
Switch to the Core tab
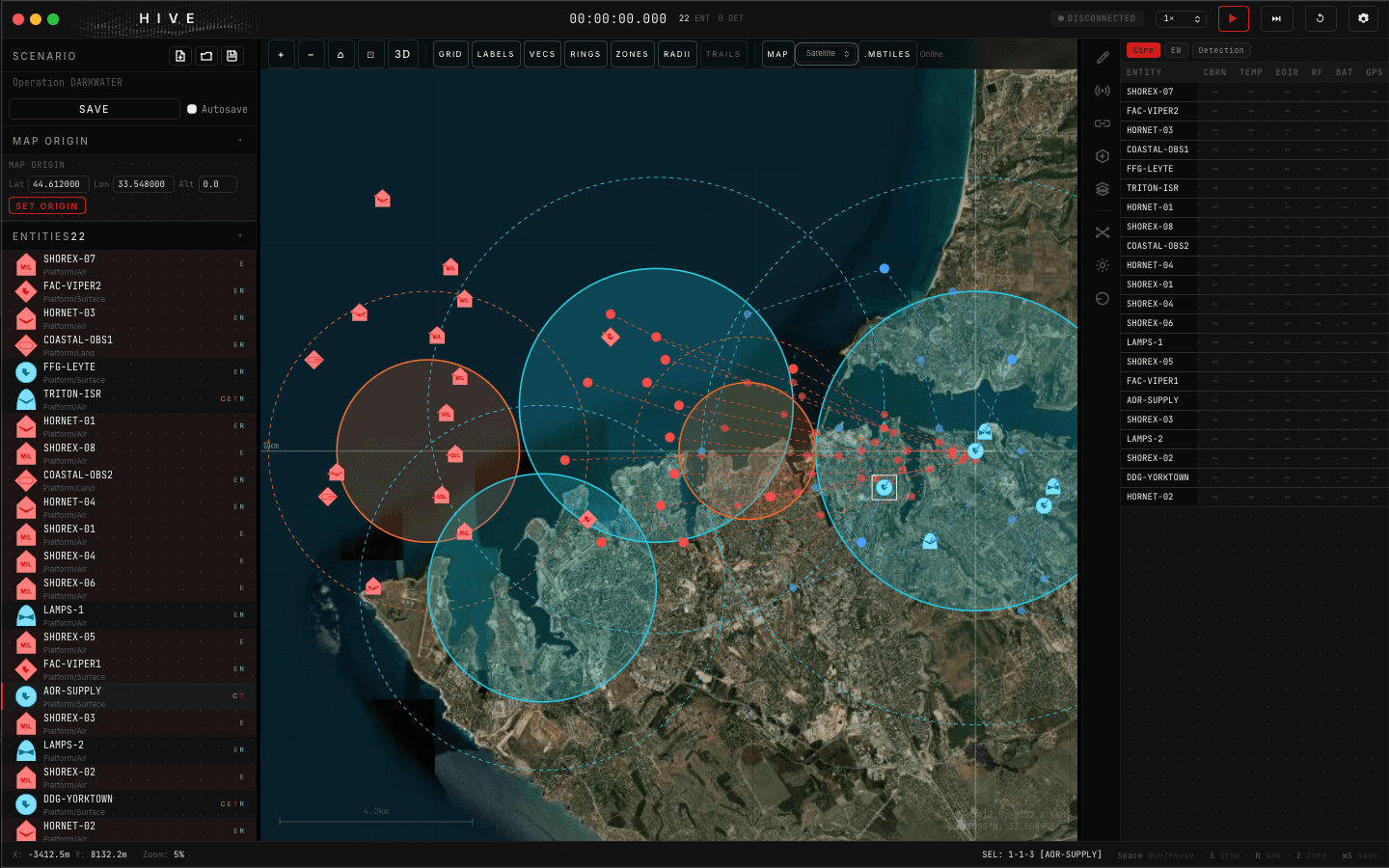pos(1143,50)
